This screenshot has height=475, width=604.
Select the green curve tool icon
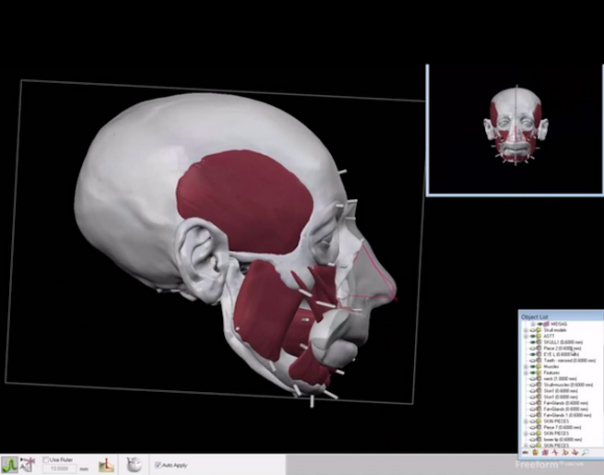pyautogui.click(x=10, y=465)
